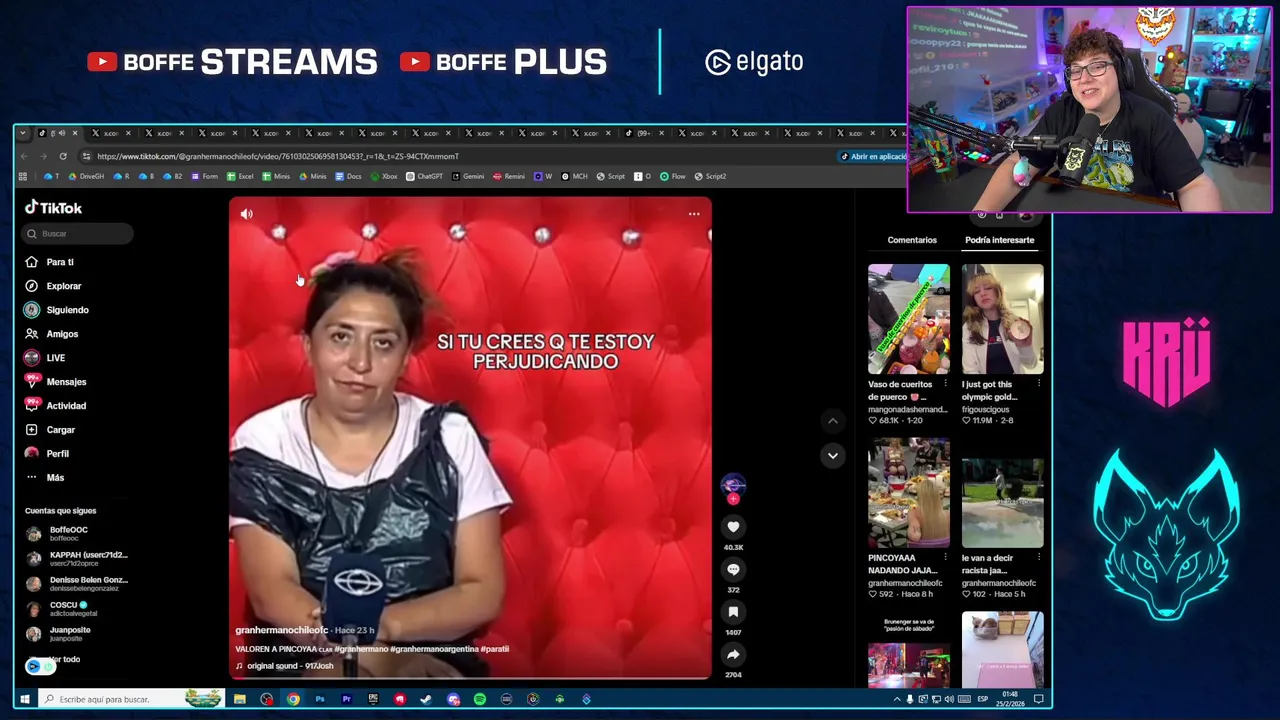Open the ChatGPT bookmark
This screenshot has height=720, width=1280.
[424, 176]
